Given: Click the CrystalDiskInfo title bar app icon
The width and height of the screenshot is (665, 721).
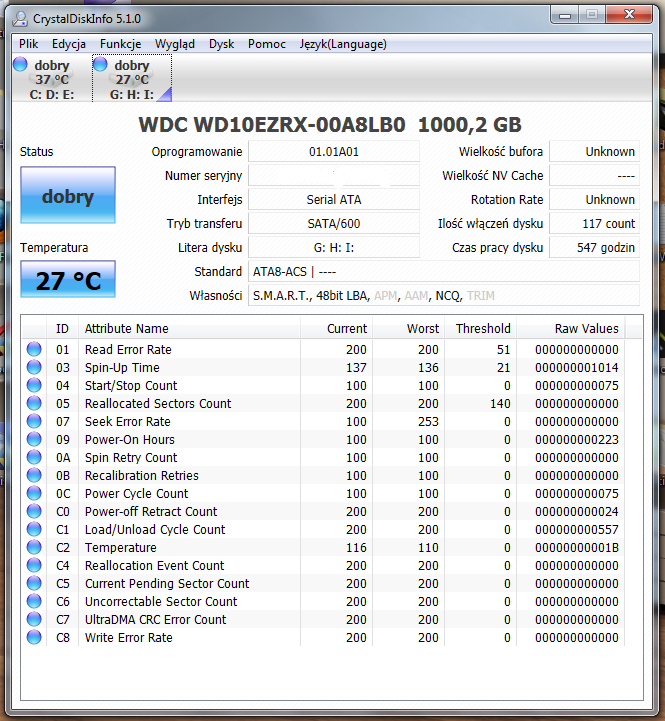Looking at the screenshot, I should point(20,18).
